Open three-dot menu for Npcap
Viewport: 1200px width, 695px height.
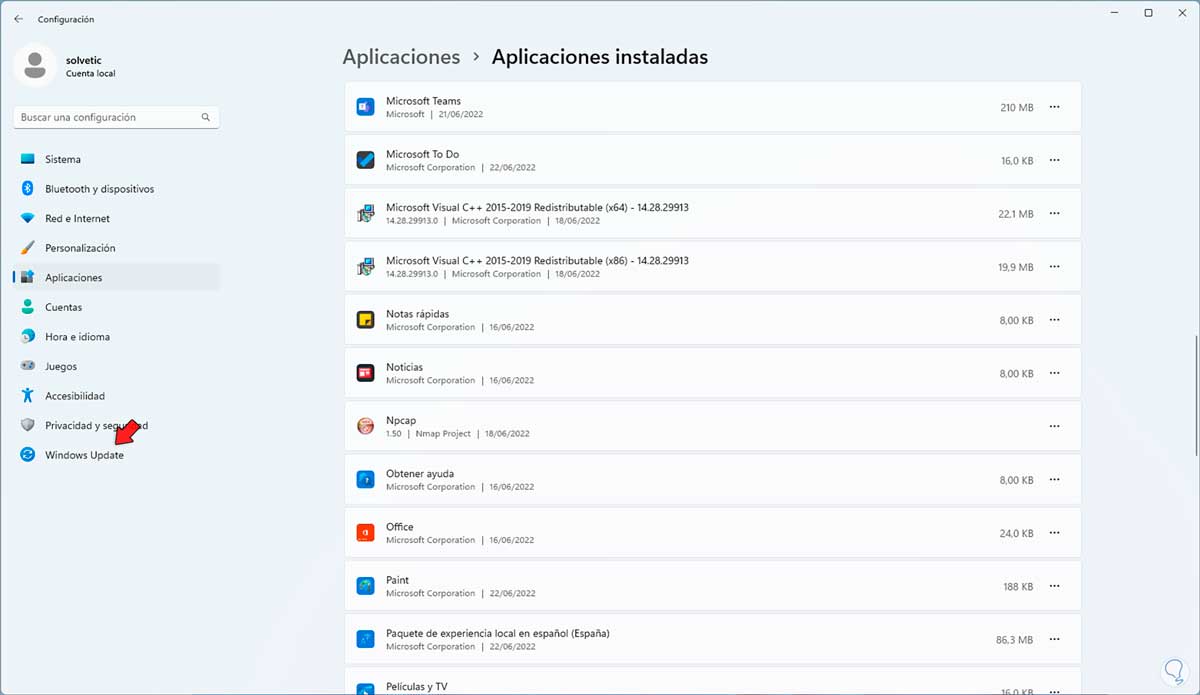point(1054,426)
